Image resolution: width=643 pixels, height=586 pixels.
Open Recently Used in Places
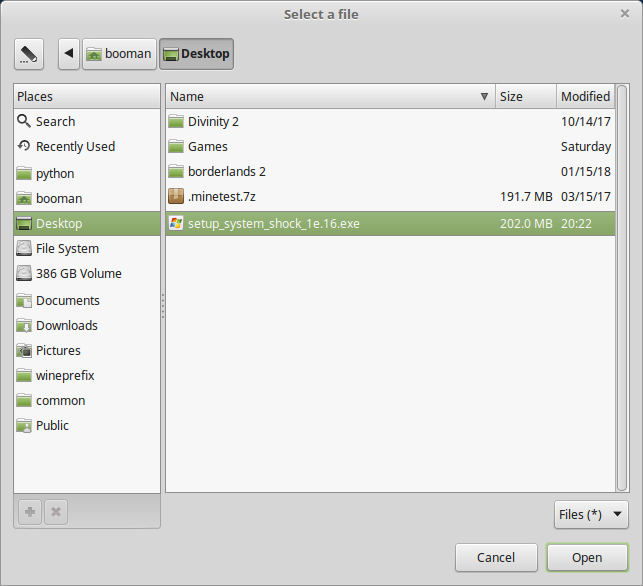(87, 146)
